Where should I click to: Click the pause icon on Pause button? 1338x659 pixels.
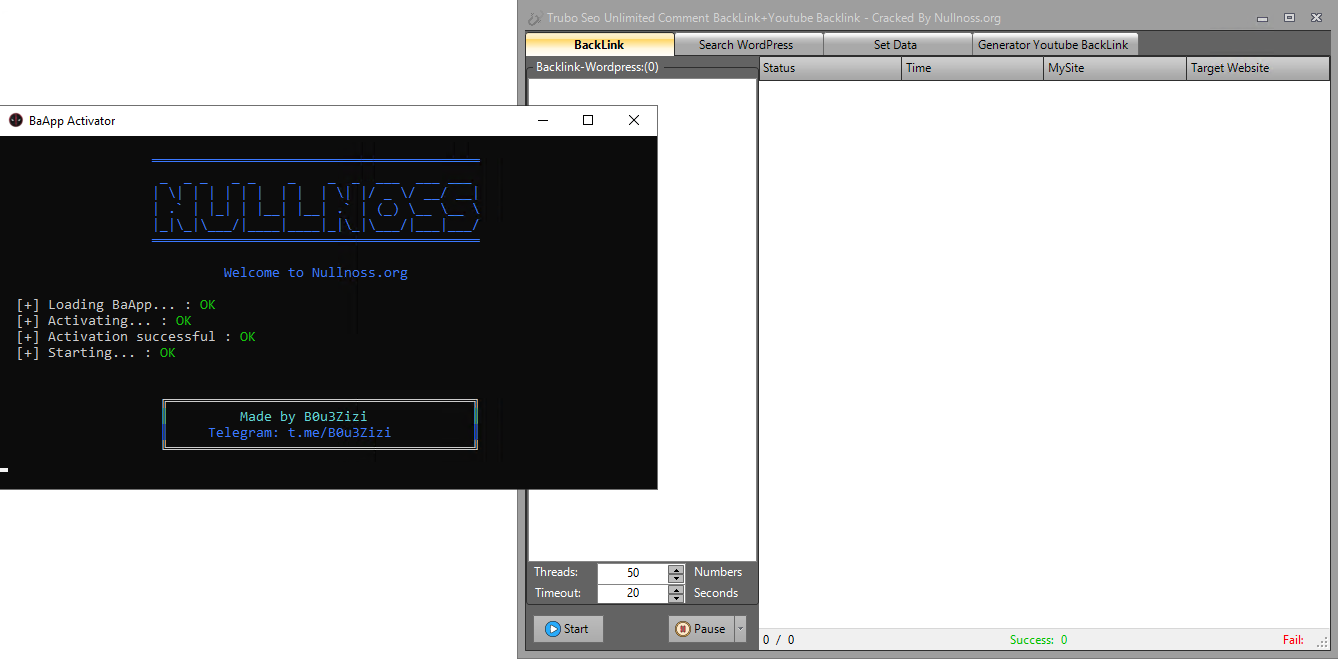[683, 629]
